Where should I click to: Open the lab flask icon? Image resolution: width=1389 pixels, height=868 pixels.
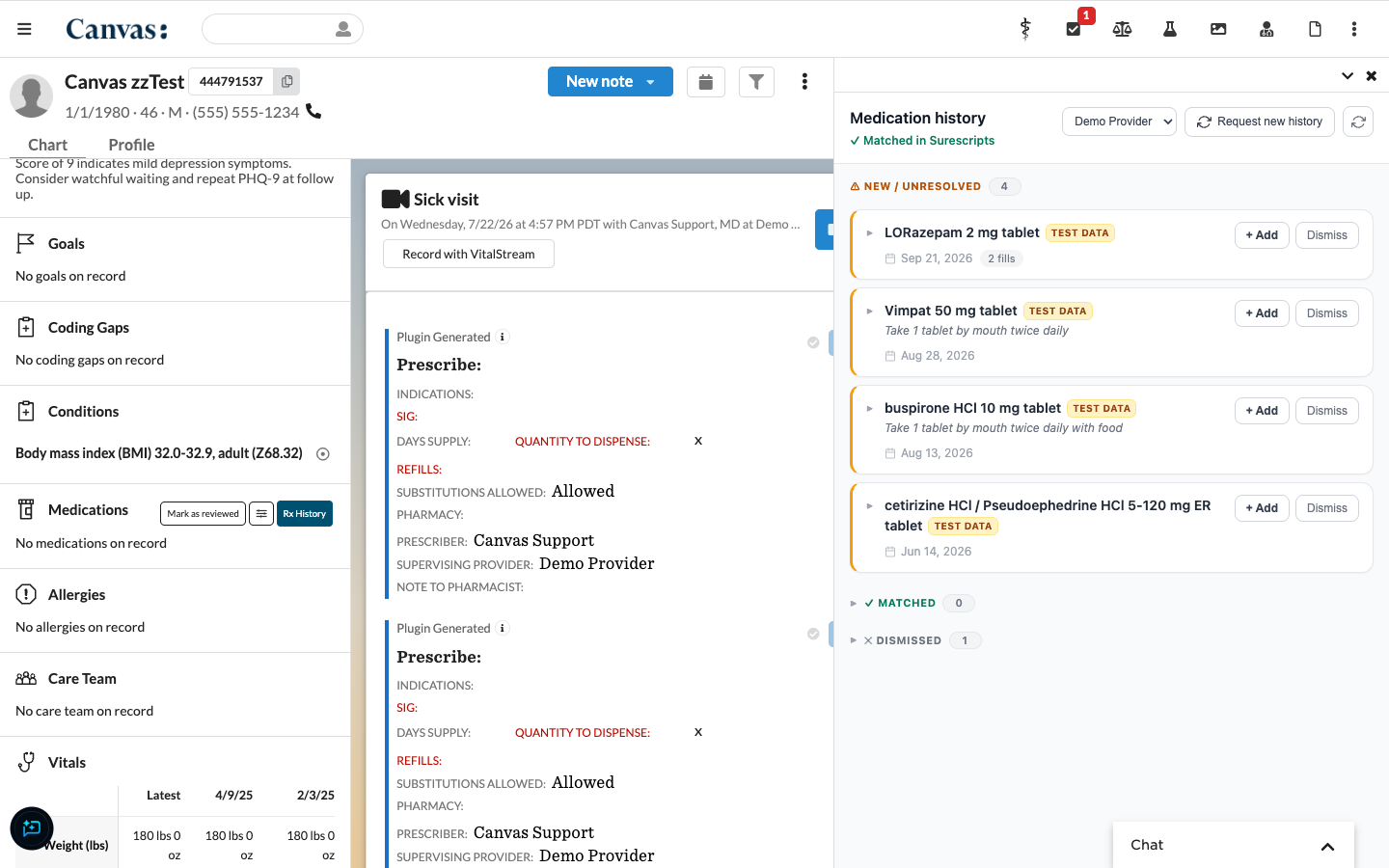coord(1170,29)
